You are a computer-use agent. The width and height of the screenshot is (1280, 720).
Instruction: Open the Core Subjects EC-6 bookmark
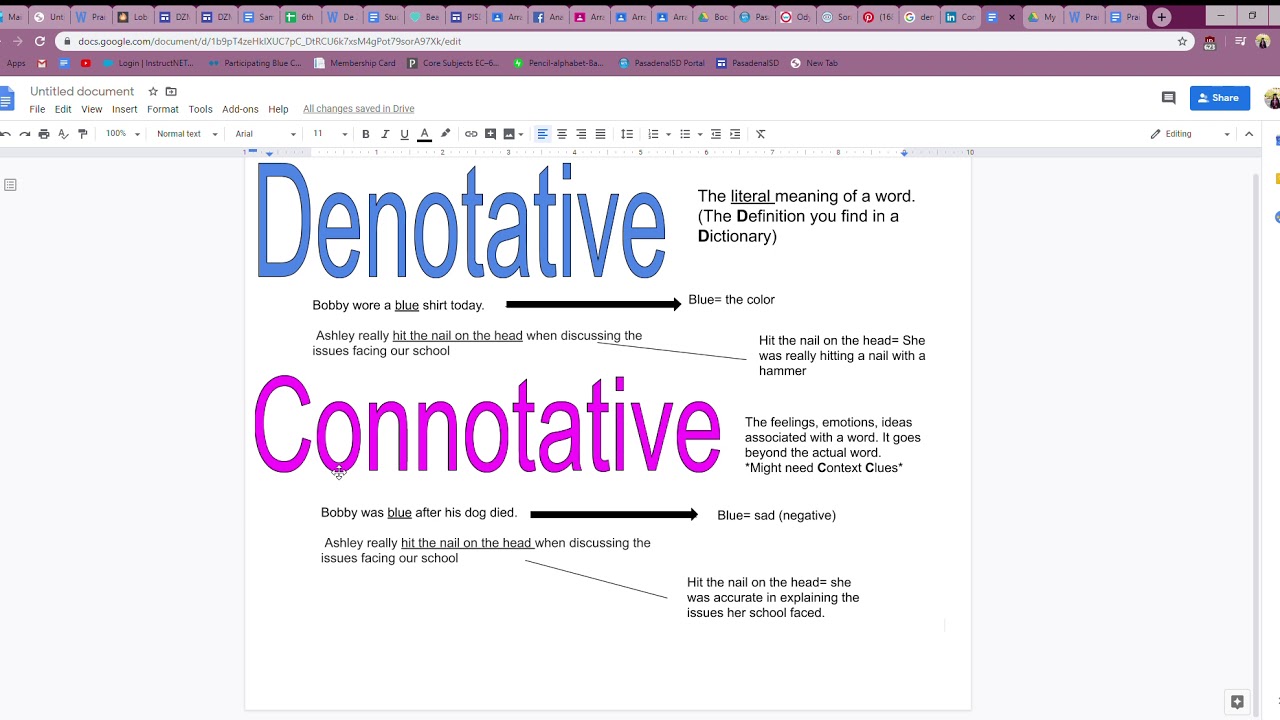[x=452, y=63]
